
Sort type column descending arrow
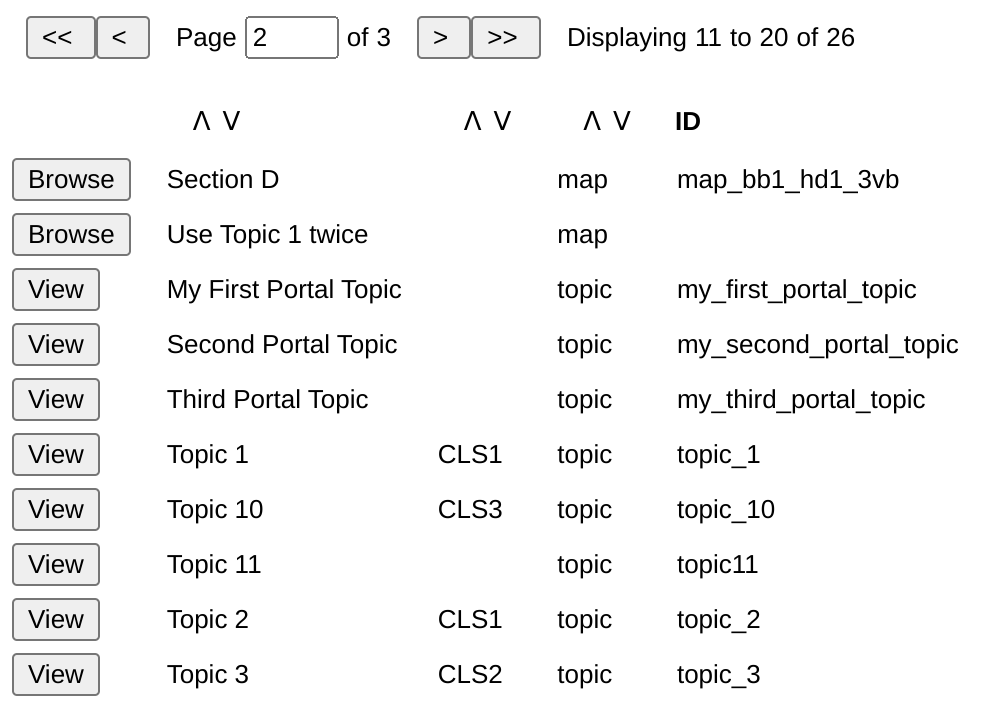(621, 121)
